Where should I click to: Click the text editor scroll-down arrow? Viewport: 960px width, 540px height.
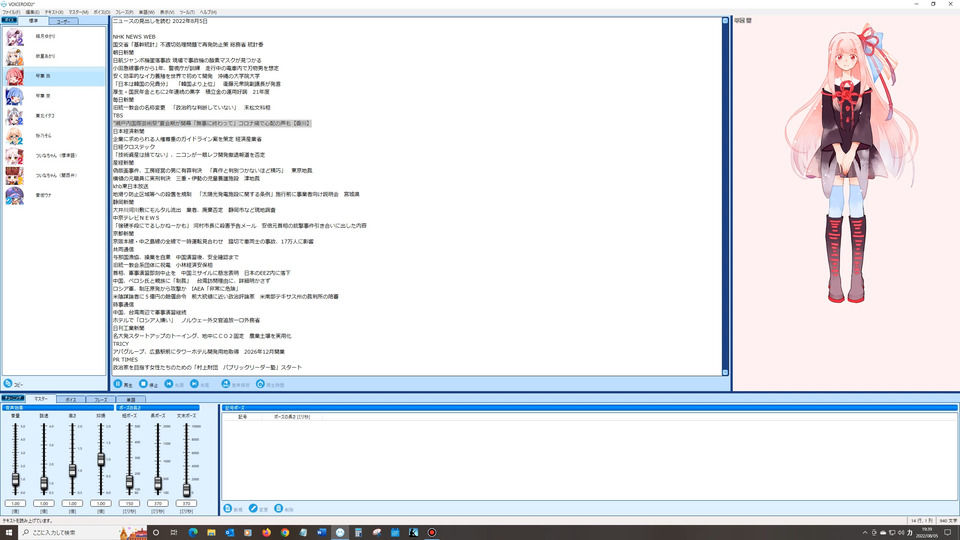pyautogui.click(x=725, y=372)
